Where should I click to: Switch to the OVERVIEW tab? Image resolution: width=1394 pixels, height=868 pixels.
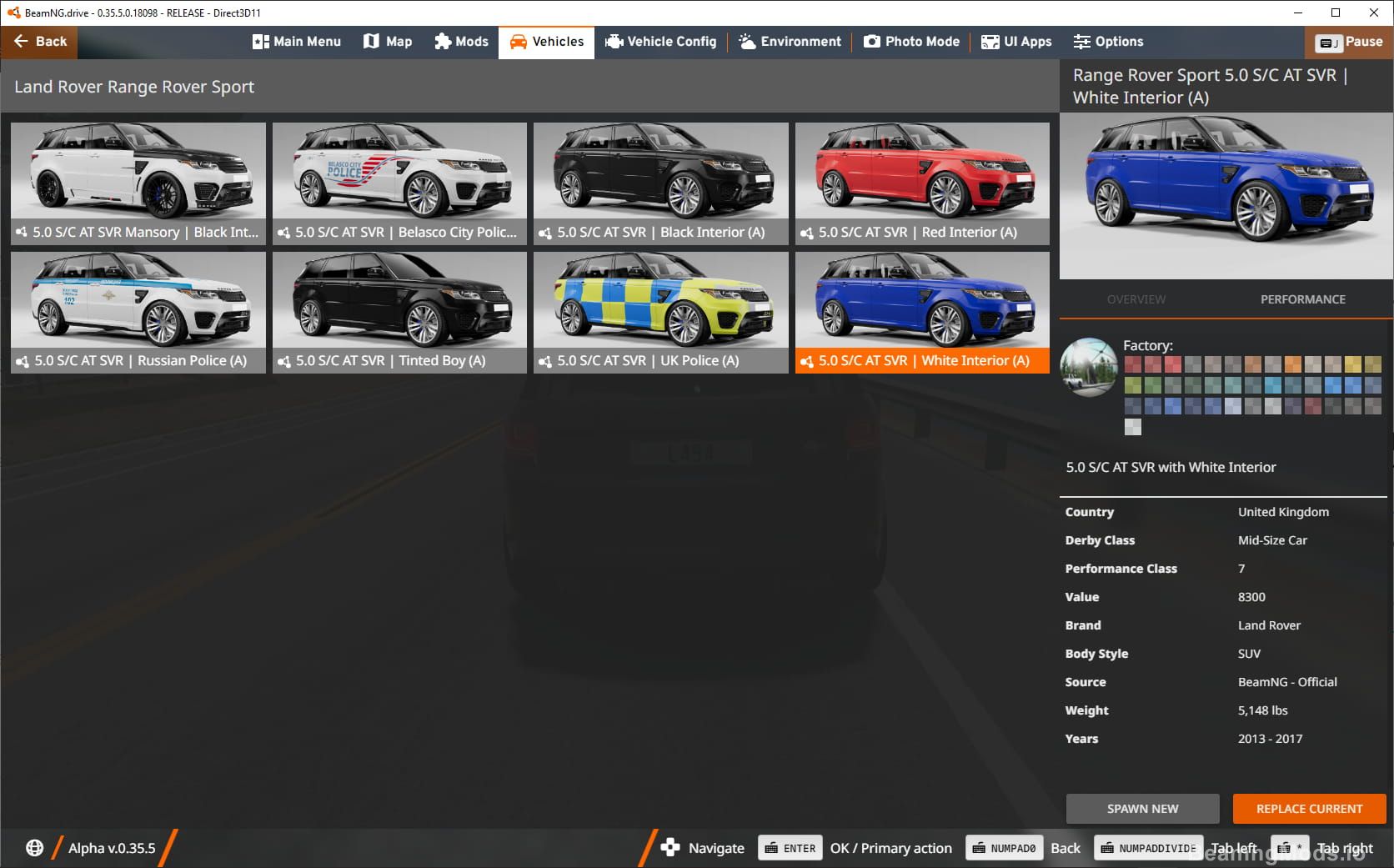[x=1136, y=299]
